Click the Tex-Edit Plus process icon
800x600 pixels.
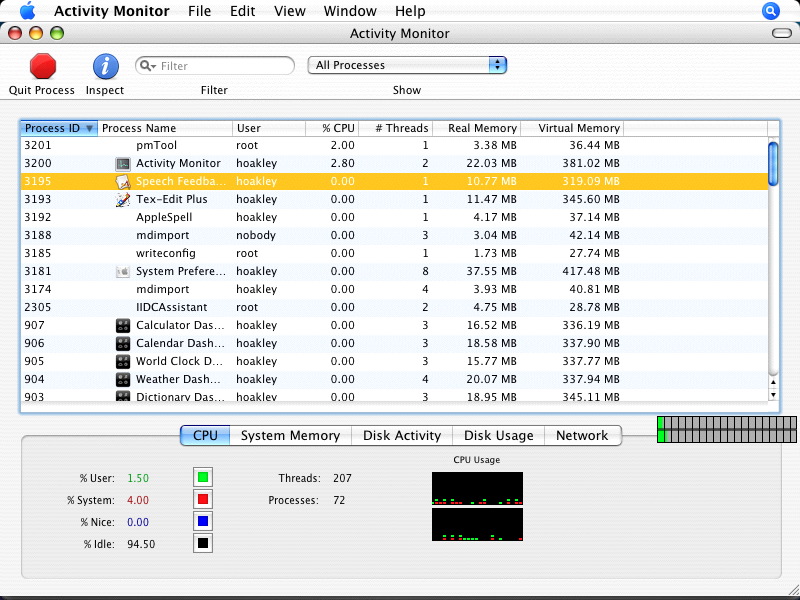(123, 199)
